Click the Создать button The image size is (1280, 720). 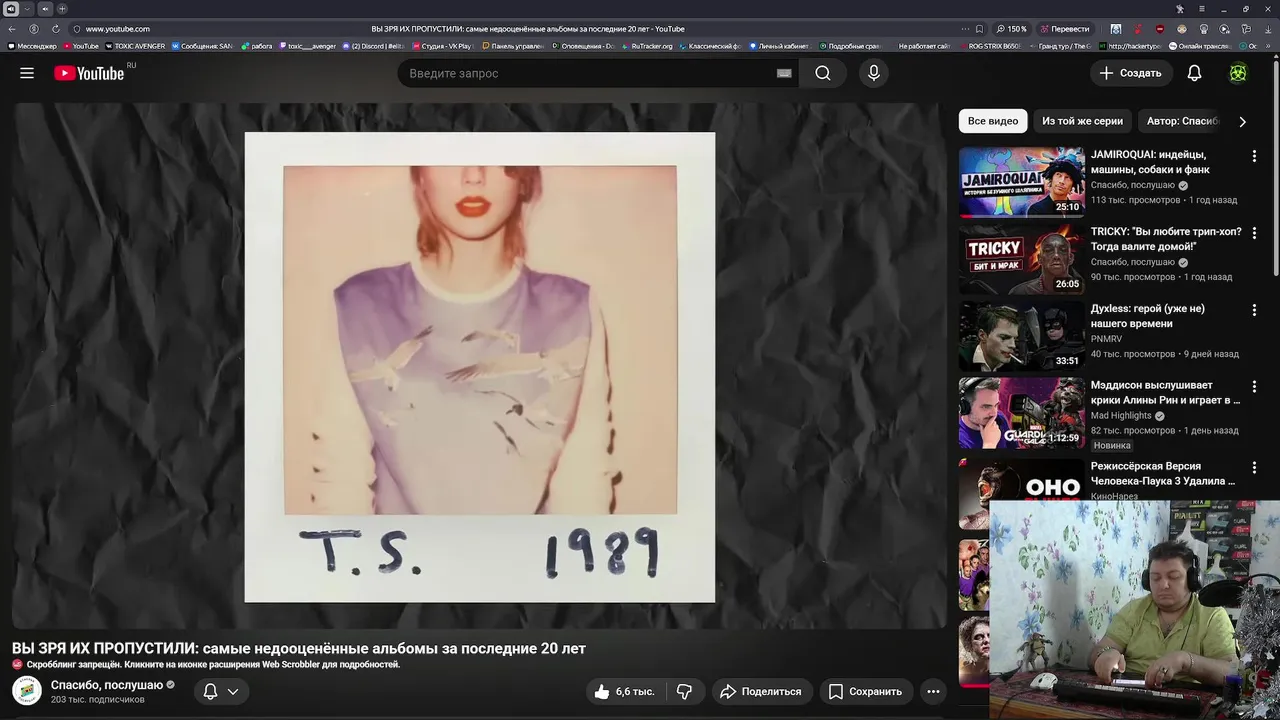tap(1130, 73)
